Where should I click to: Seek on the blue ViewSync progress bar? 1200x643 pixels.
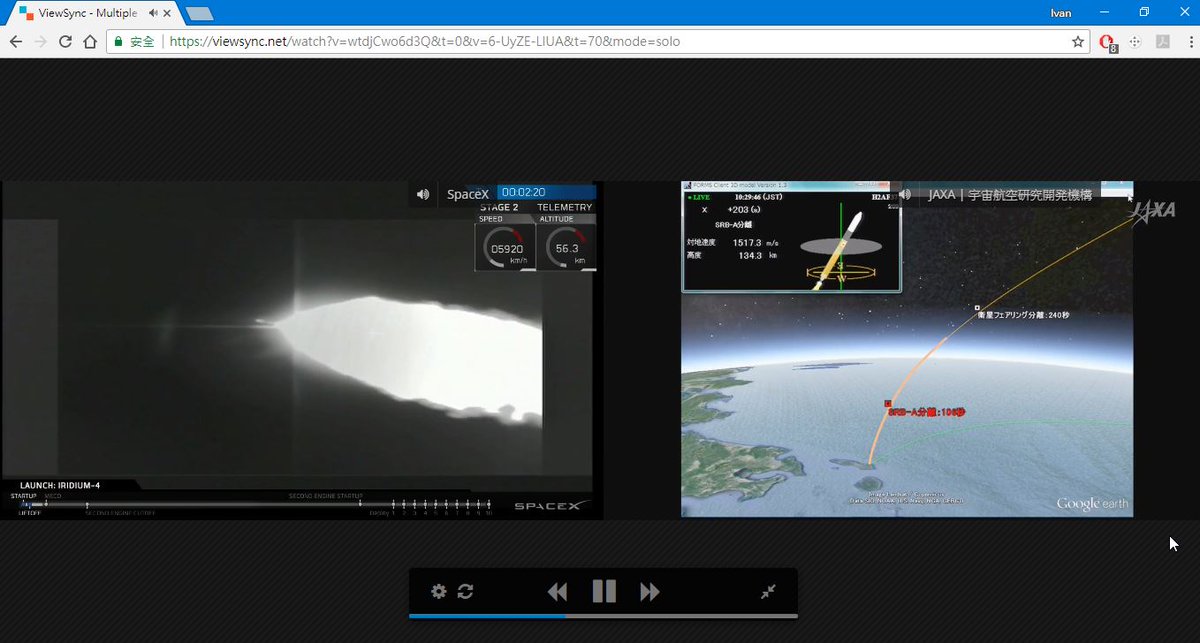(603, 616)
